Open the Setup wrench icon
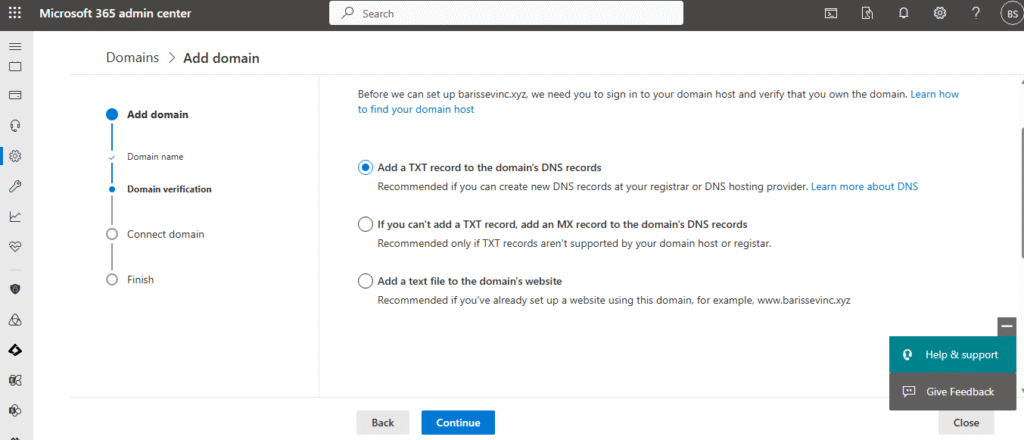This screenshot has height=440, width=1024. coord(15,187)
